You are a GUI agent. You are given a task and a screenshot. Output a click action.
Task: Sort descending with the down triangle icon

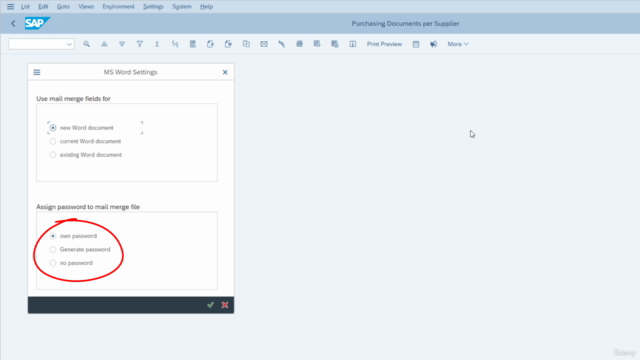[122, 44]
